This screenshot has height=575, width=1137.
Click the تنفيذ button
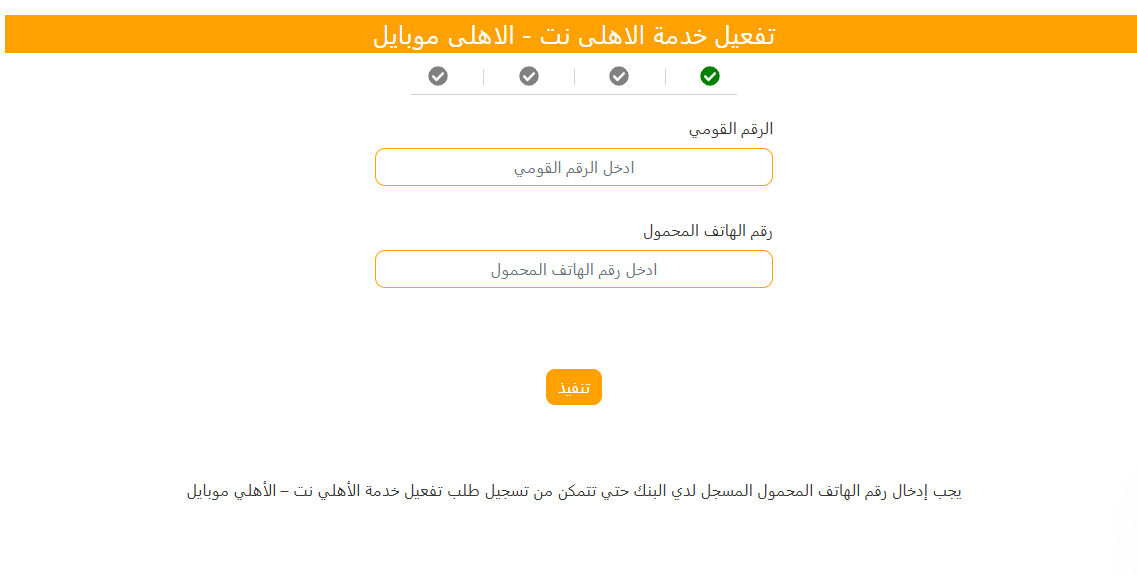tap(574, 387)
